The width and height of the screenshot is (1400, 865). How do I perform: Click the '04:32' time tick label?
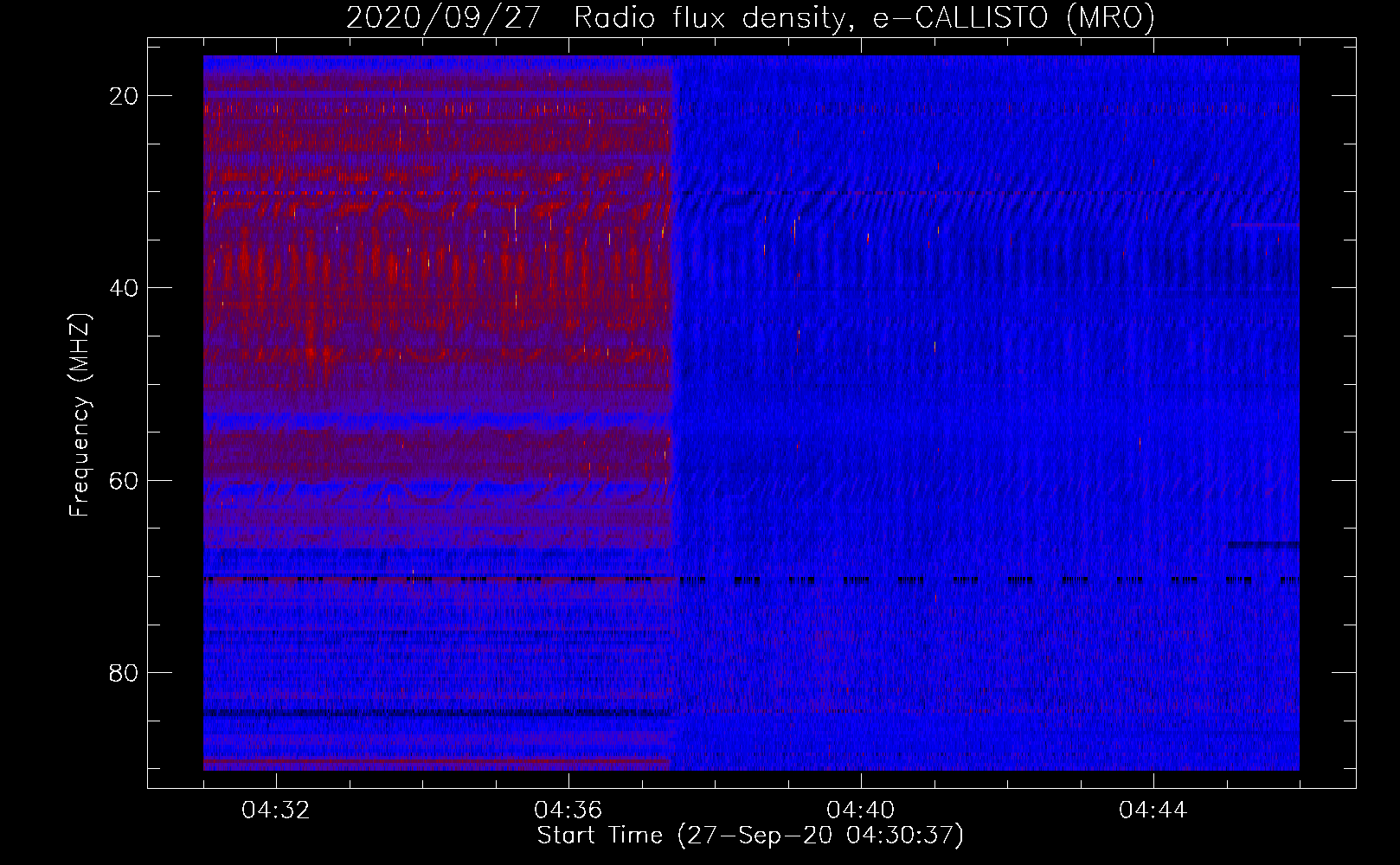[276, 811]
